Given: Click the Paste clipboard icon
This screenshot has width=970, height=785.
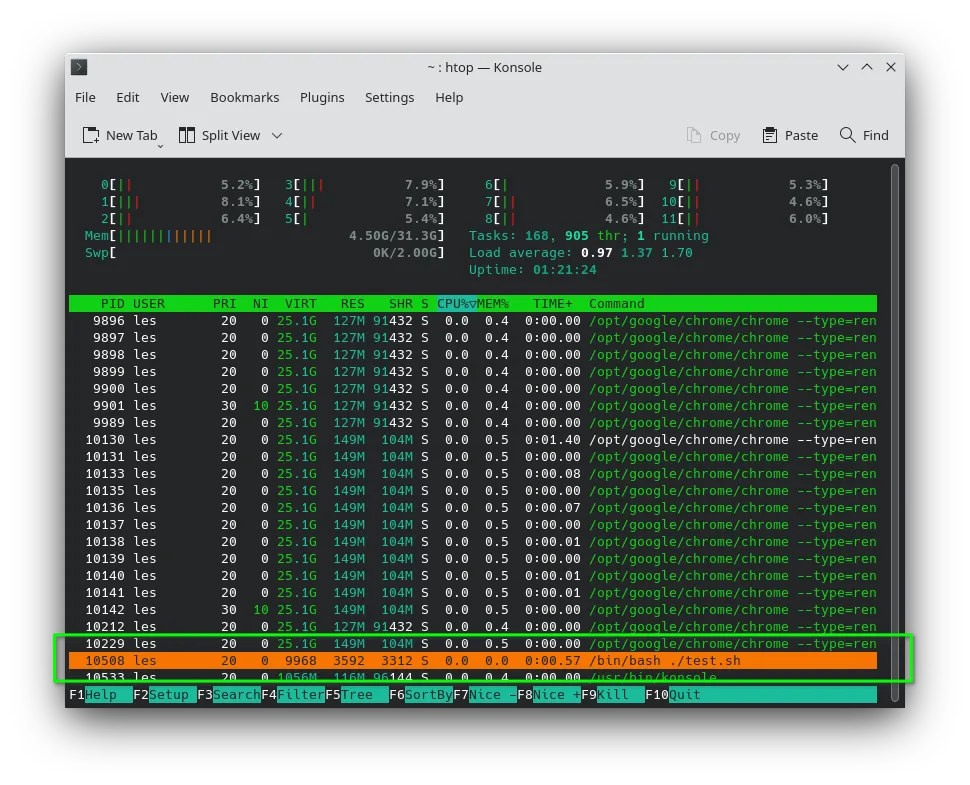Looking at the screenshot, I should pos(770,135).
